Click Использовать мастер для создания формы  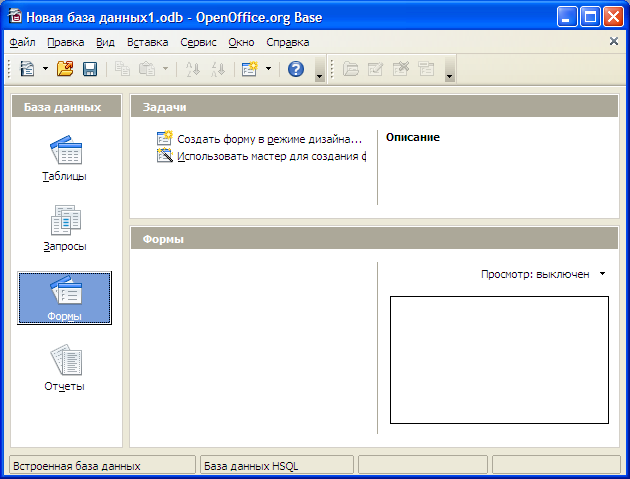[272, 156]
